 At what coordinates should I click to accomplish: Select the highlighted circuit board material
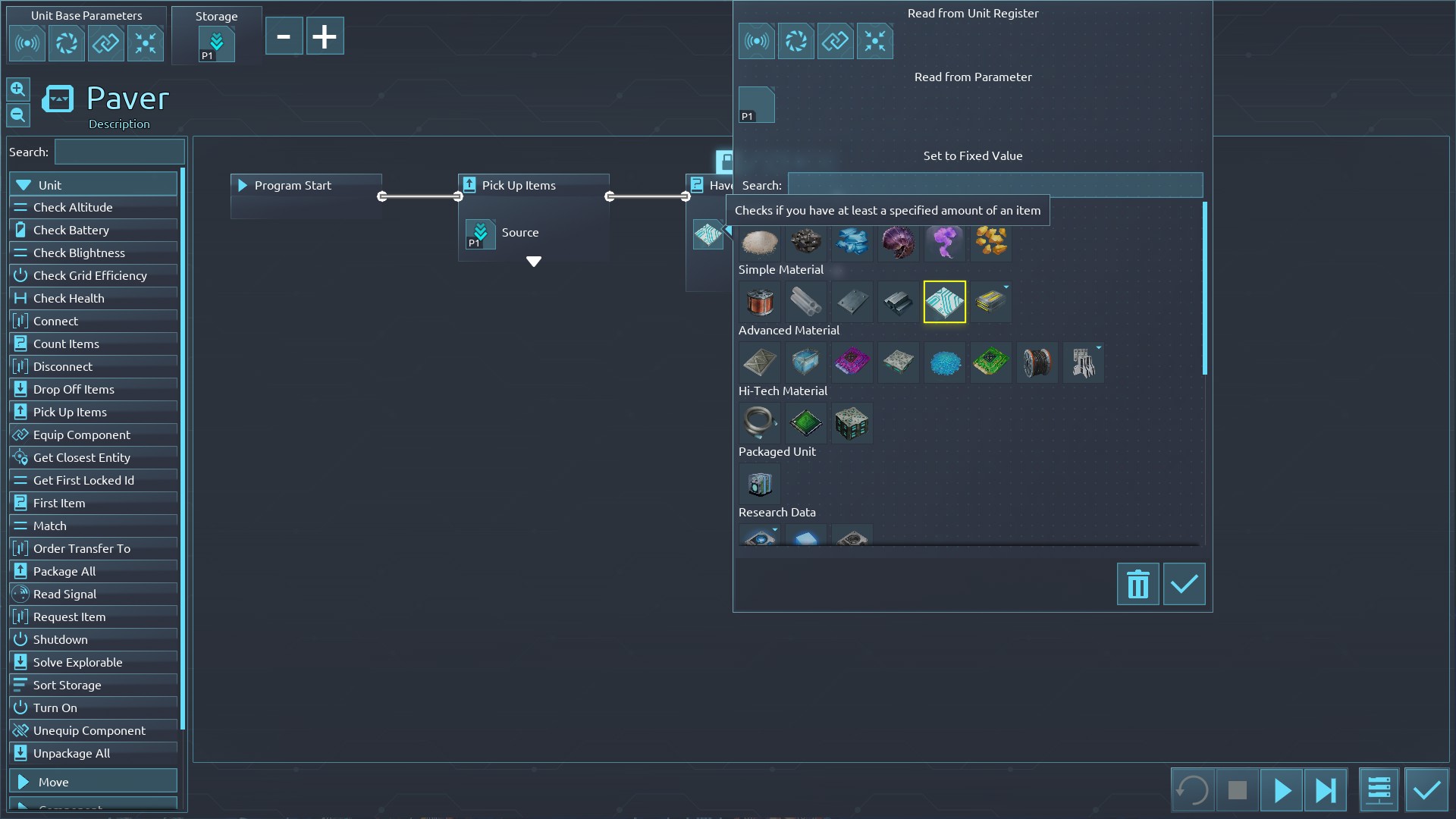(x=944, y=302)
